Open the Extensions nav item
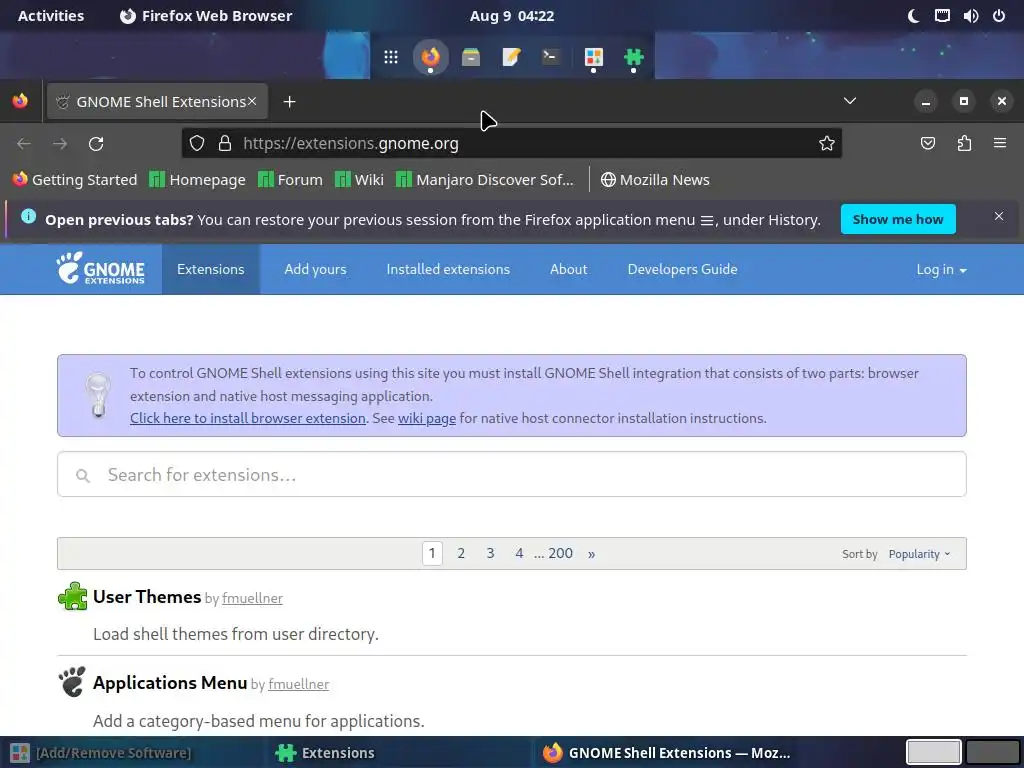Viewport: 1024px width, 768px height. tap(210, 269)
